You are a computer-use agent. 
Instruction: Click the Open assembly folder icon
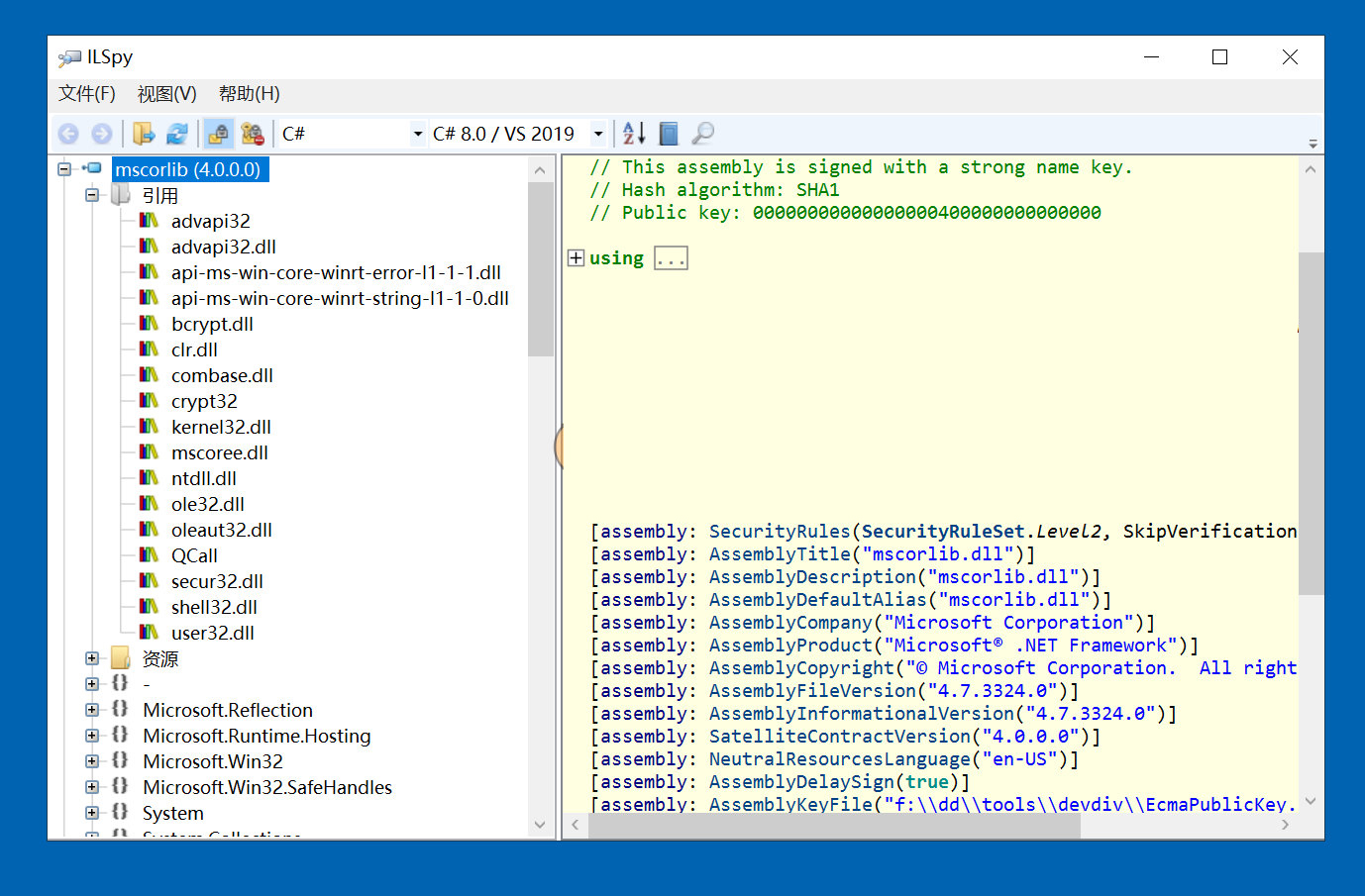[x=144, y=134]
